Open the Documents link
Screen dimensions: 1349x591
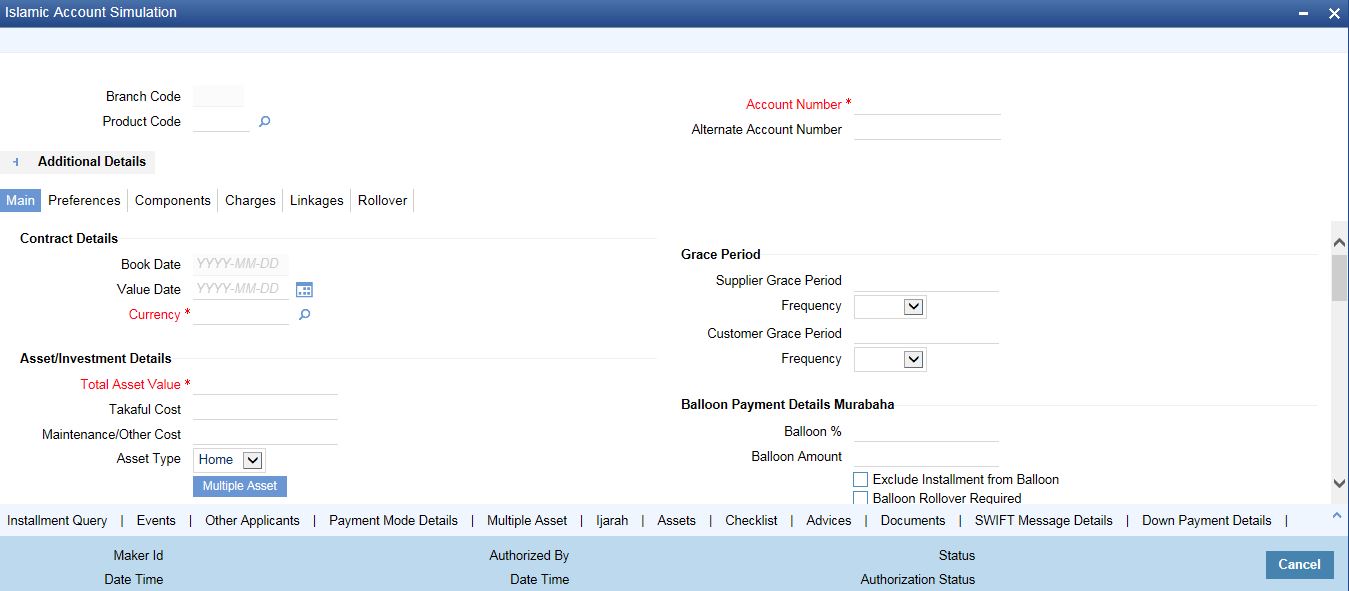pos(913,521)
